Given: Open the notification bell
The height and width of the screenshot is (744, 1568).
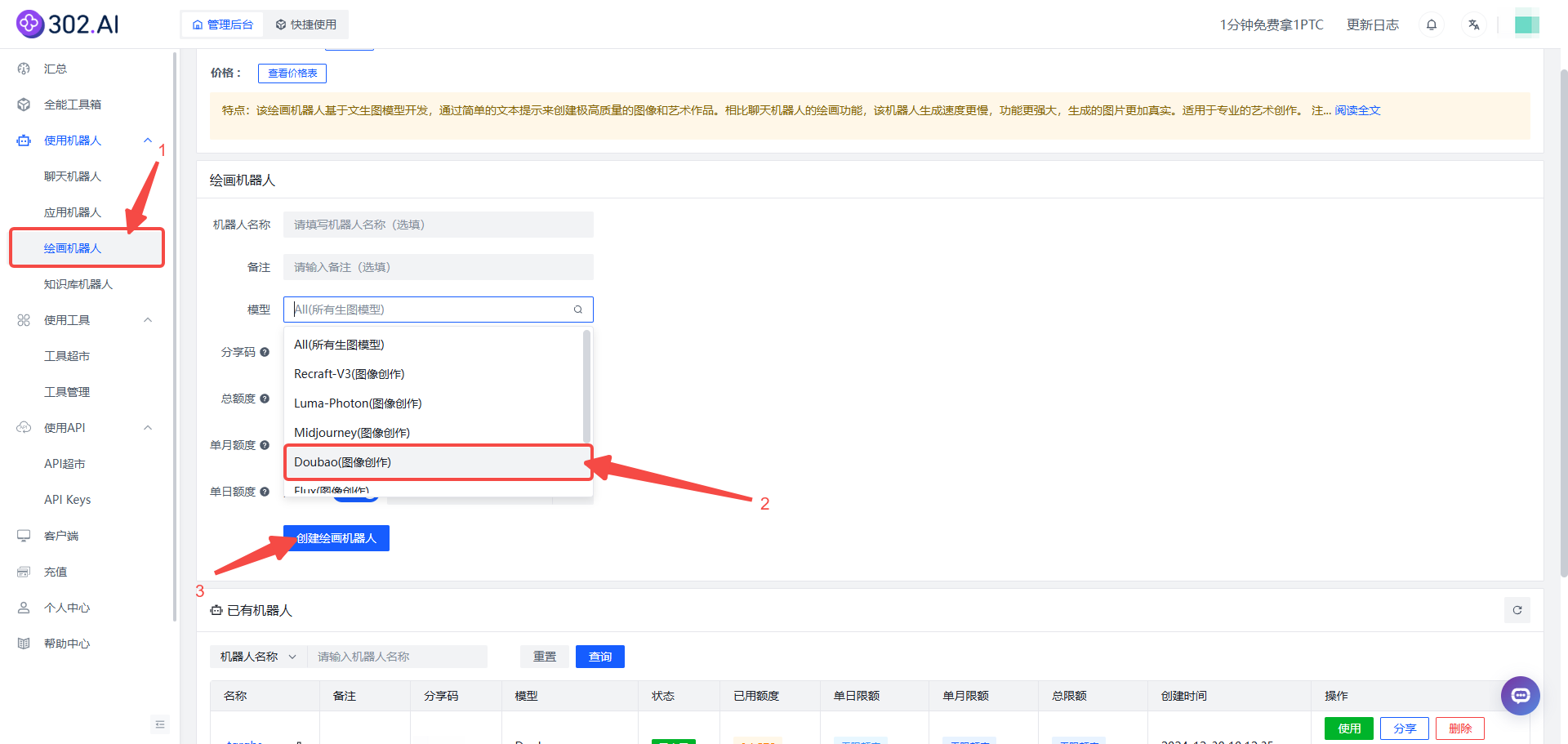Looking at the screenshot, I should [x=1432, y=25].
